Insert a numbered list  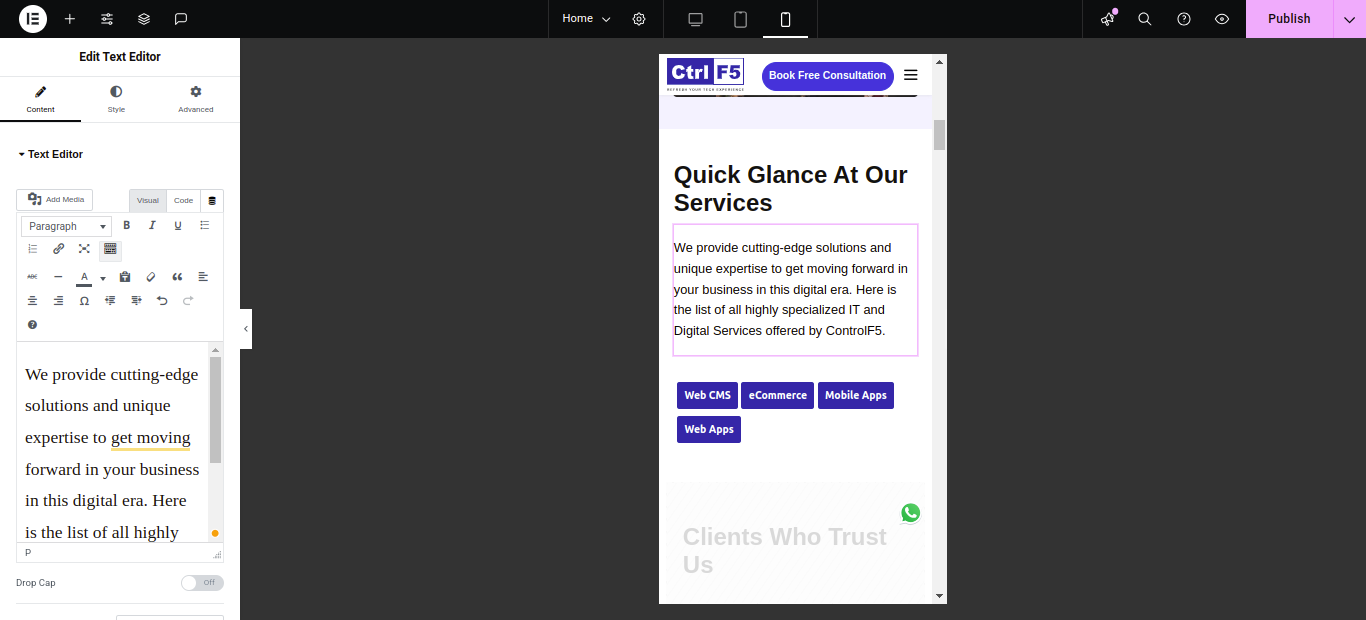pos(32,249)
